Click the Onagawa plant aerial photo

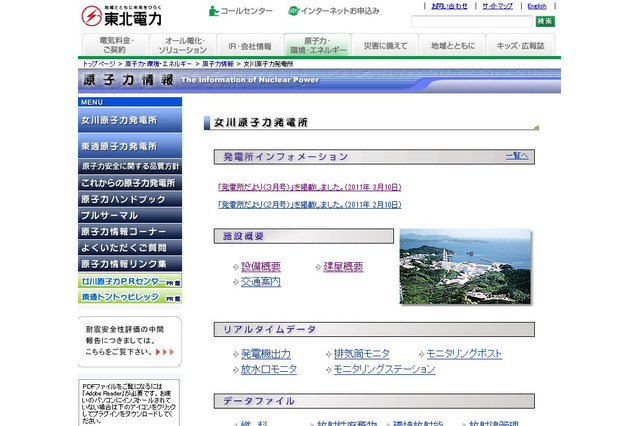coord(465,266)
